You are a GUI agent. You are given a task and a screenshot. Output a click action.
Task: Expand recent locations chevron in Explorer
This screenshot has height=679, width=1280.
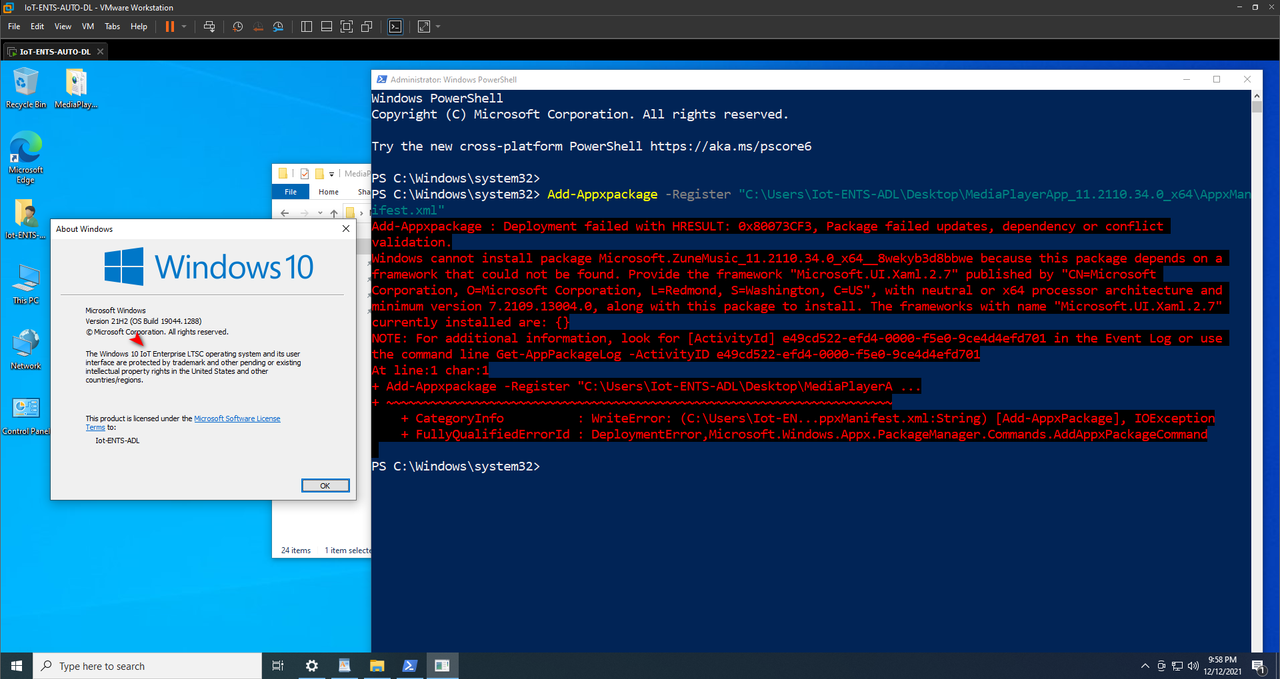[x=318, y=213]
